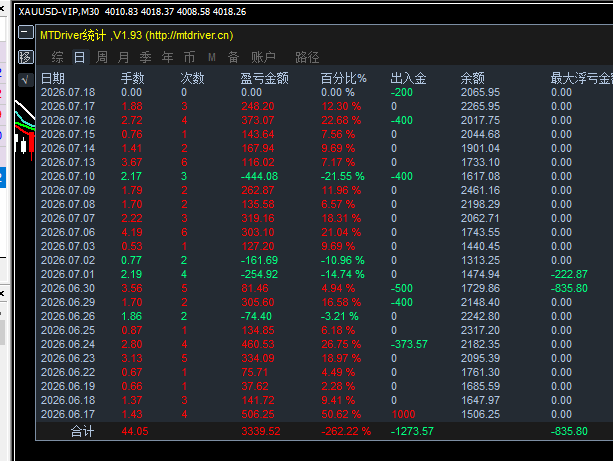This screenshot has width=613, height=461.
Task: Click deposit value 1000
Action: [403, 414]
